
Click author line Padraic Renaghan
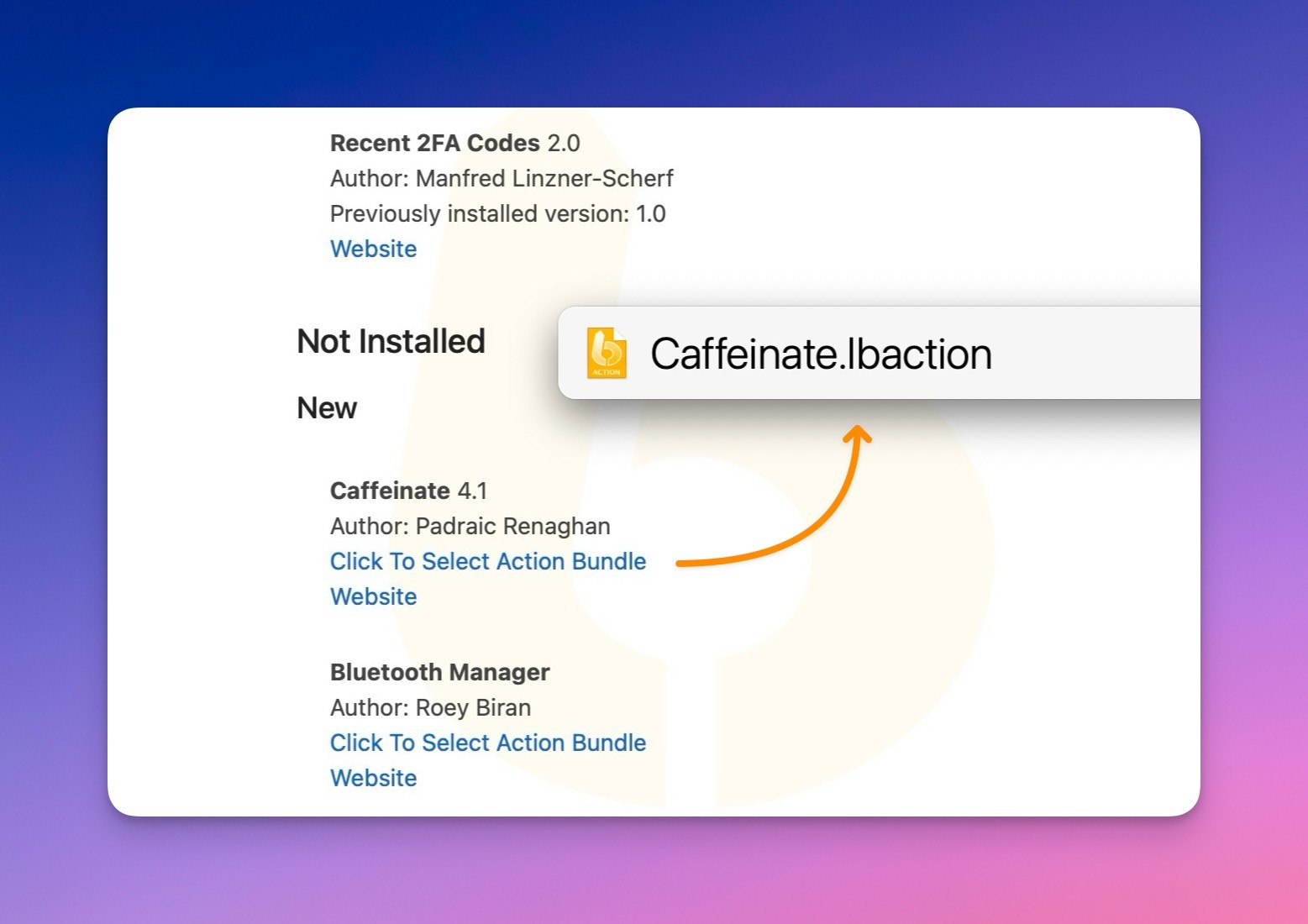(470, 526)
